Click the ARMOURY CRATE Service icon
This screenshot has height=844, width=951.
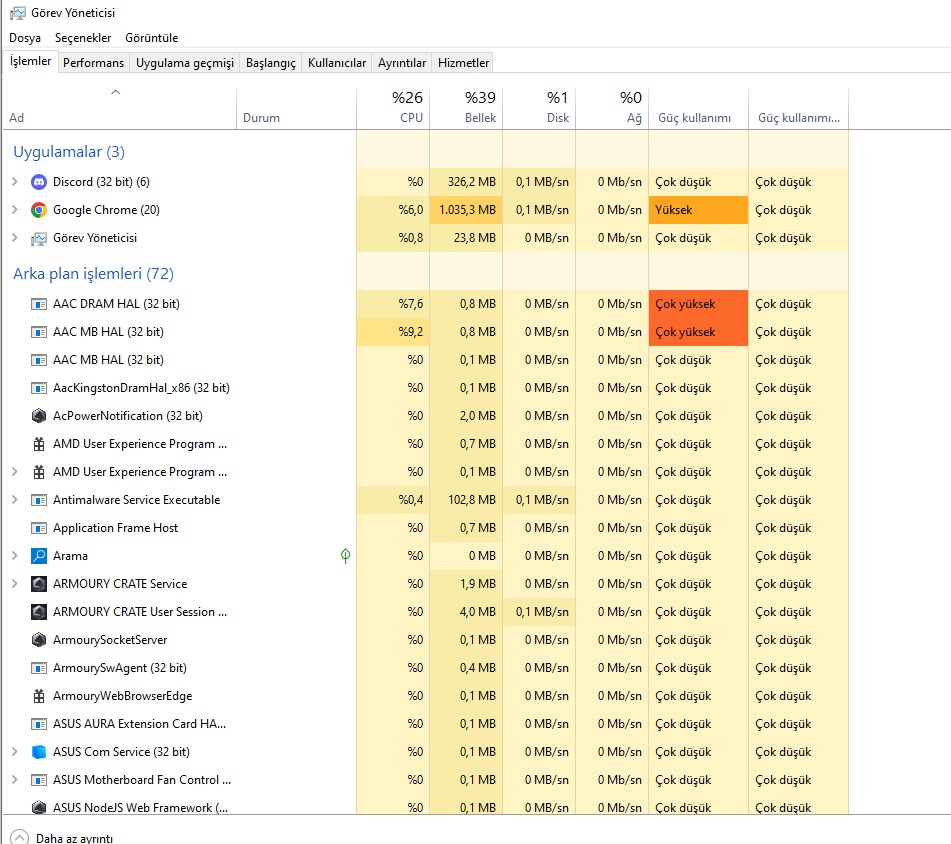point(39,584)
